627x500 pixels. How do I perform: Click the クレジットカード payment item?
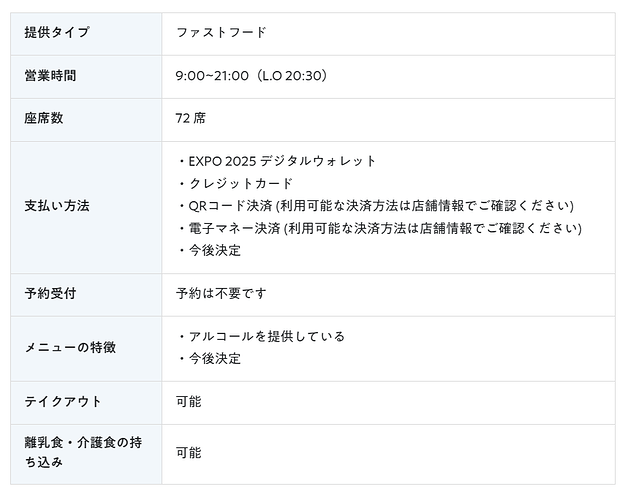[235, 184]
